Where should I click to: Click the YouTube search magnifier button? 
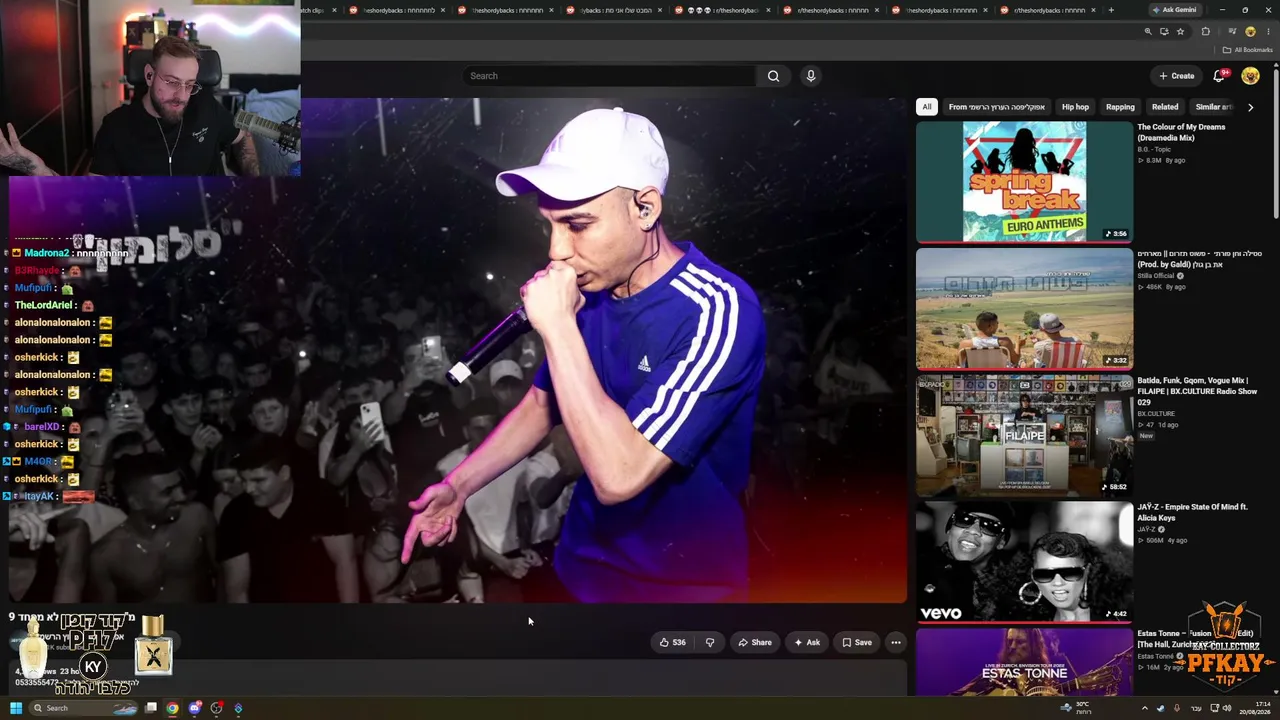tap(773, 76)
